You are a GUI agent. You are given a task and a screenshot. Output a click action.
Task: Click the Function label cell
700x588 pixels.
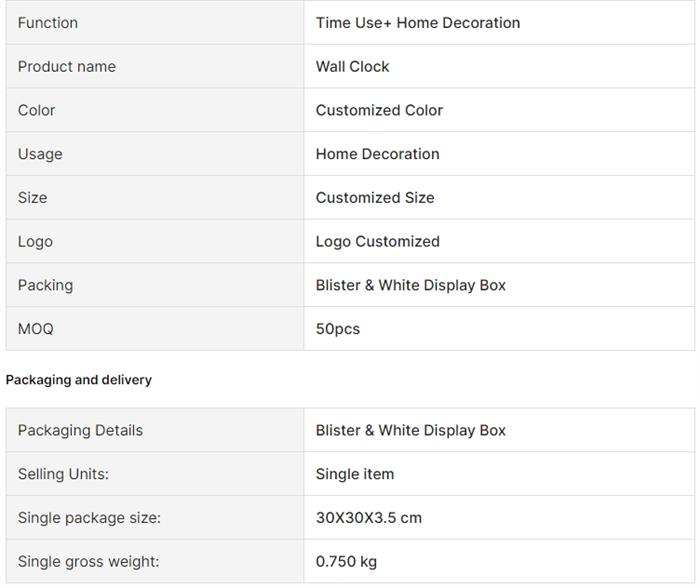[48, 23]
